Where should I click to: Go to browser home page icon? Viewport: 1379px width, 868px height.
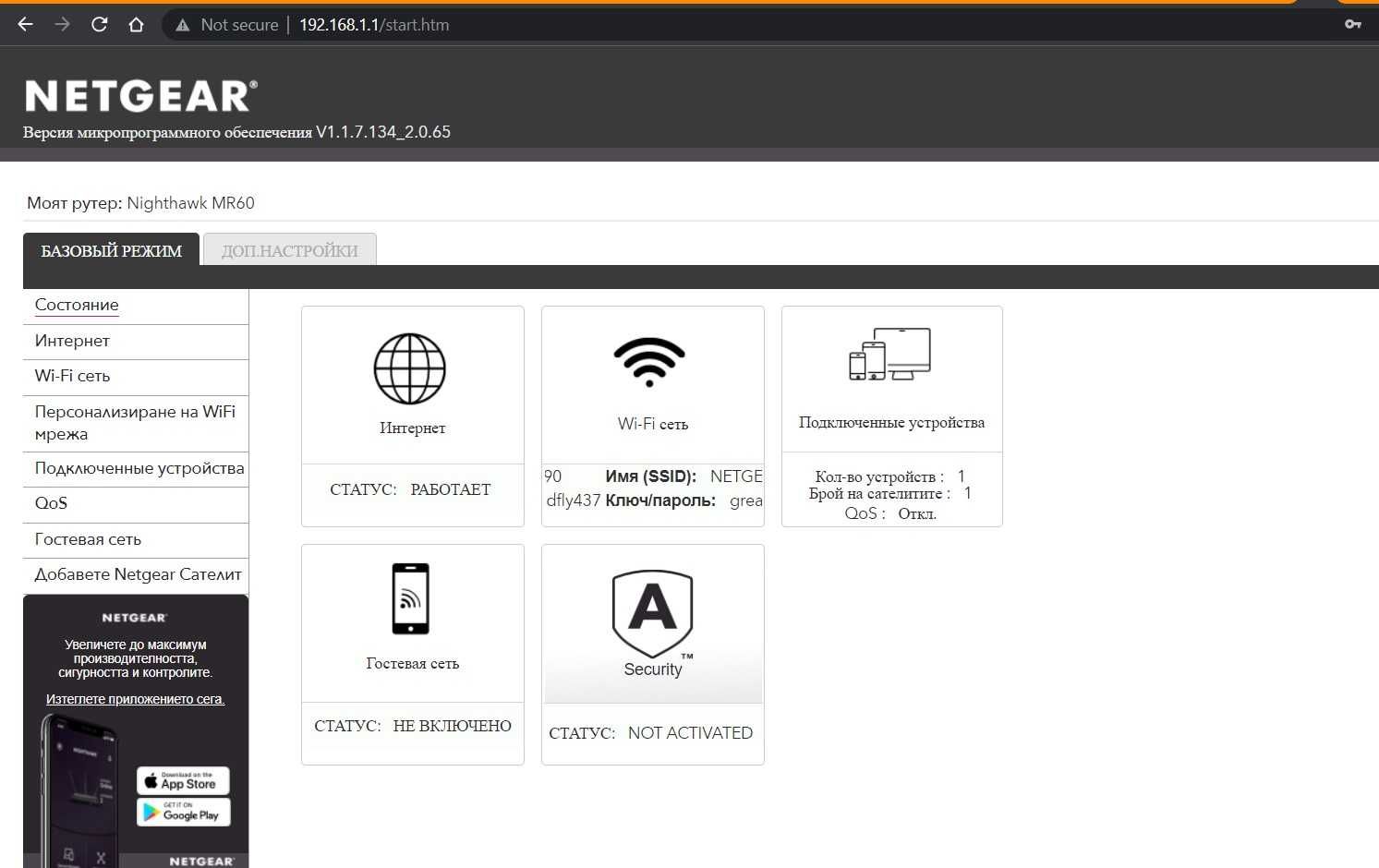coord(136,25)
